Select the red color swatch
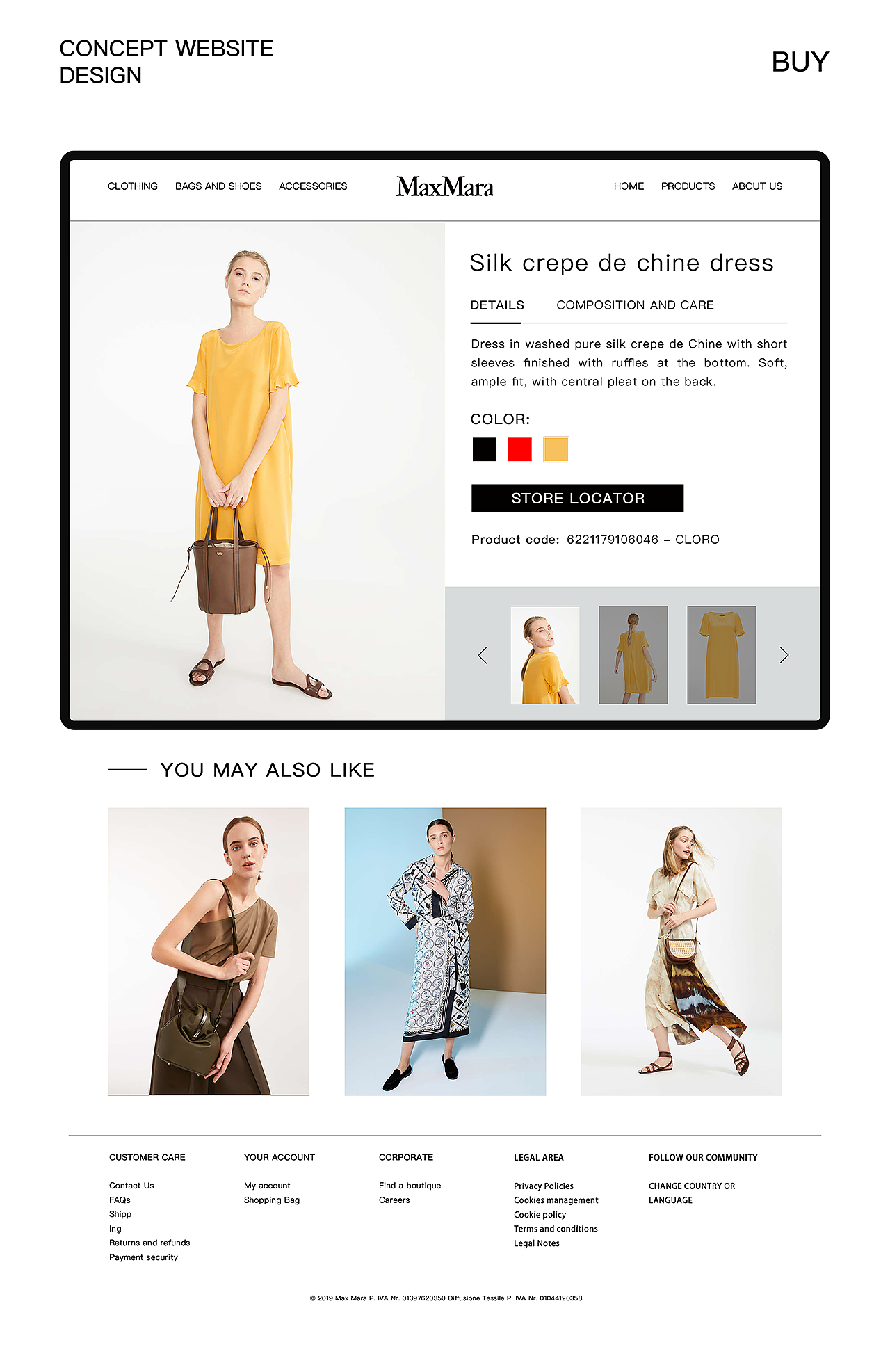 520,449
